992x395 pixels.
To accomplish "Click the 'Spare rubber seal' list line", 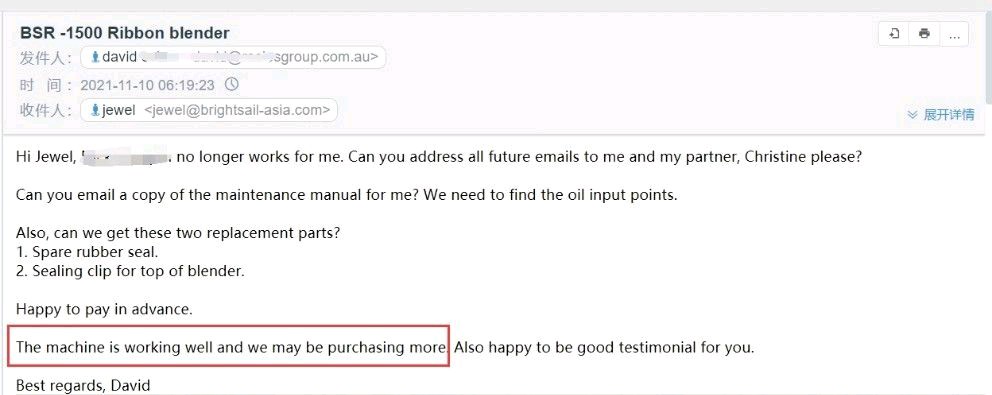I will (x=87, y=252).
